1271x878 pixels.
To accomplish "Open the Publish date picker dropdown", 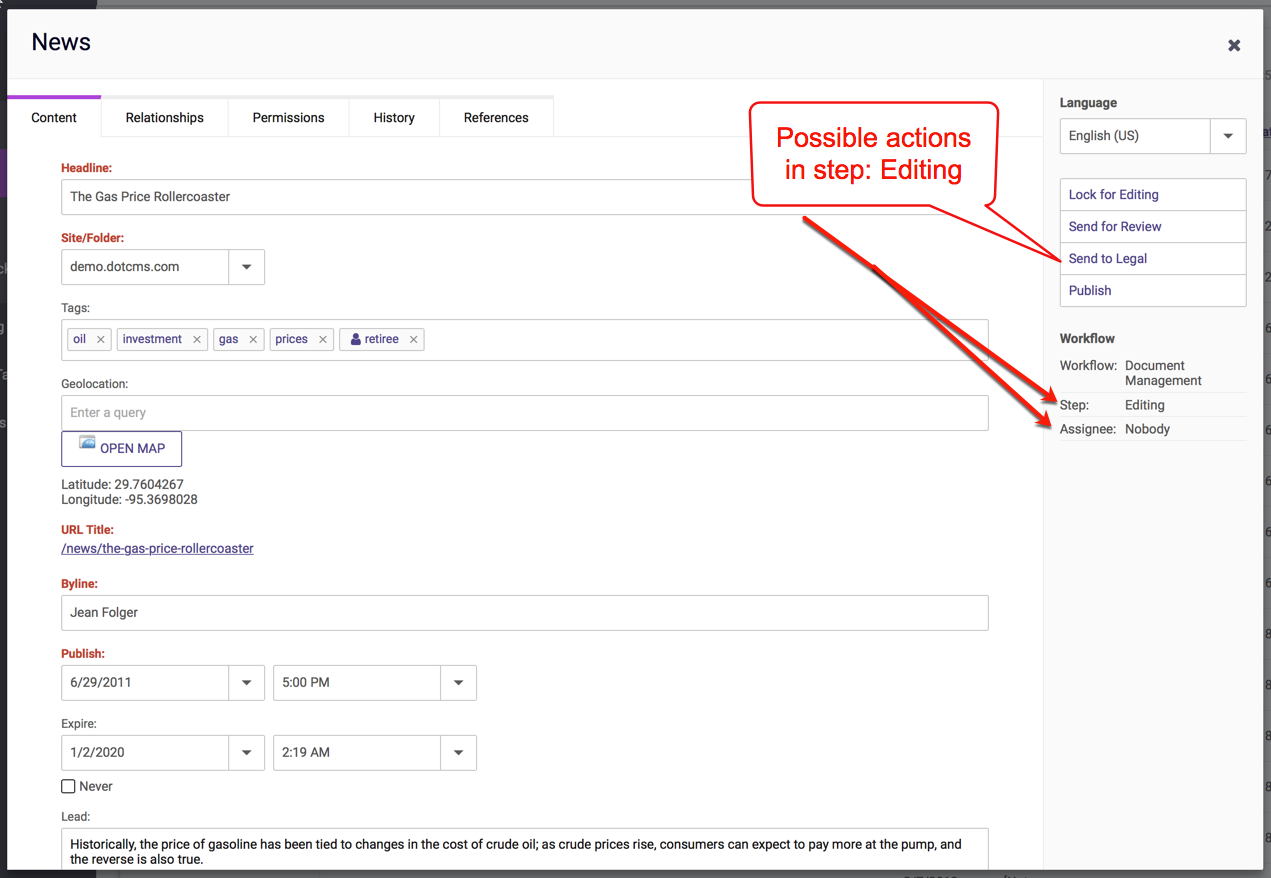I will point(247,683).
